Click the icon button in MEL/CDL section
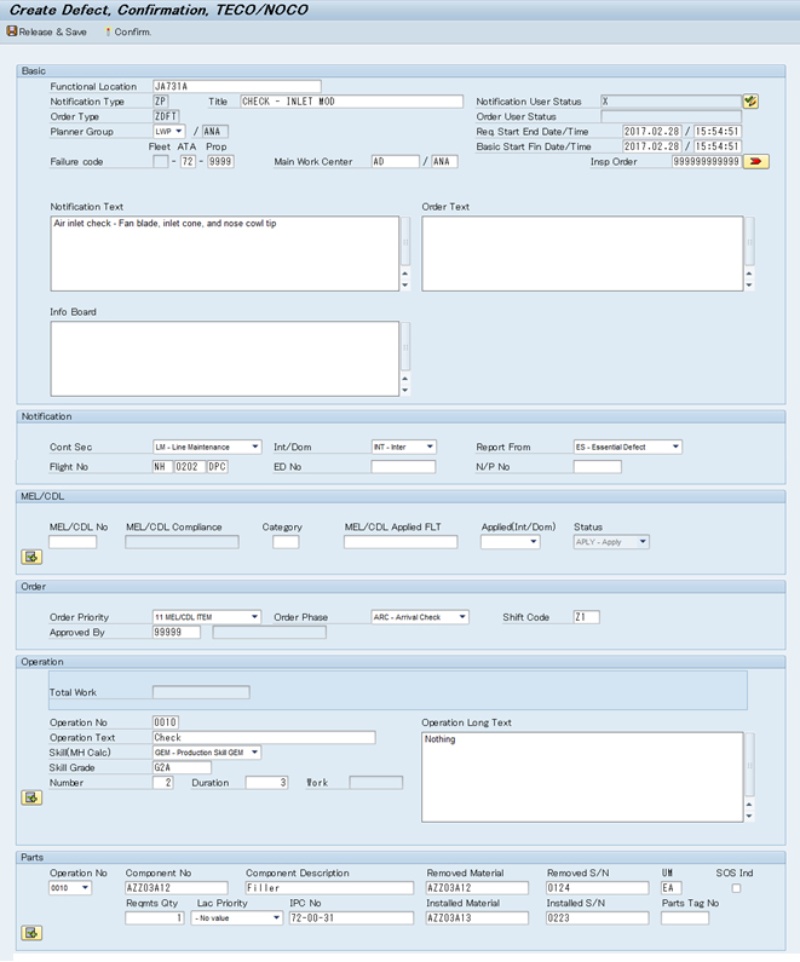Image resolution: width=800 pixels, height=962 pixels. pos(32,557)
